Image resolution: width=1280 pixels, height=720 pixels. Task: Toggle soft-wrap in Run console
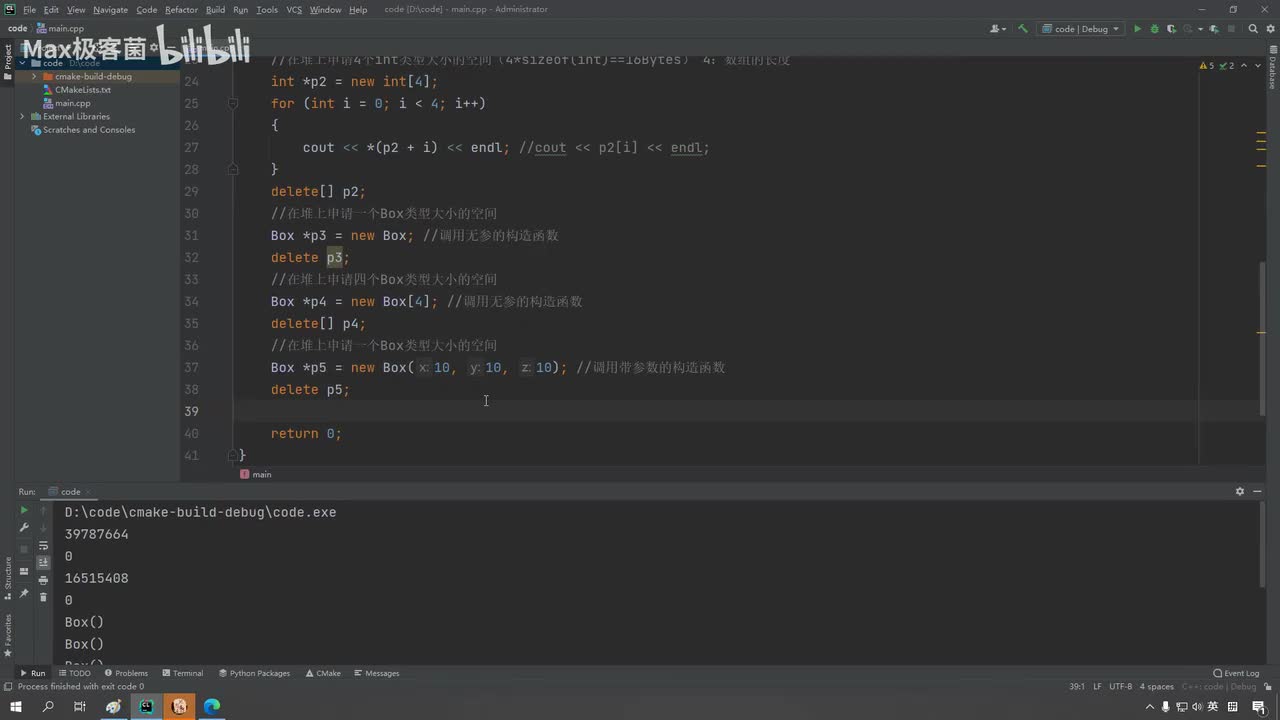[43, 546]
